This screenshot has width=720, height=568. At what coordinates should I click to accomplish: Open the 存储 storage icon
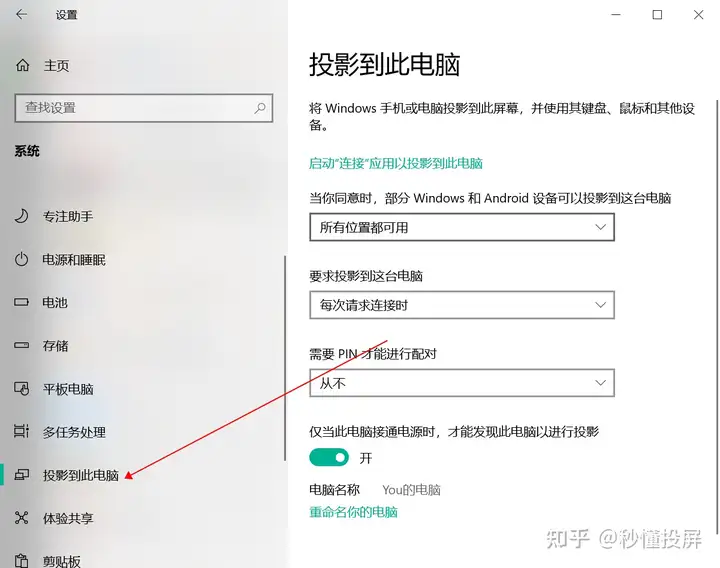pyautogui.click(x=22, y=345)
